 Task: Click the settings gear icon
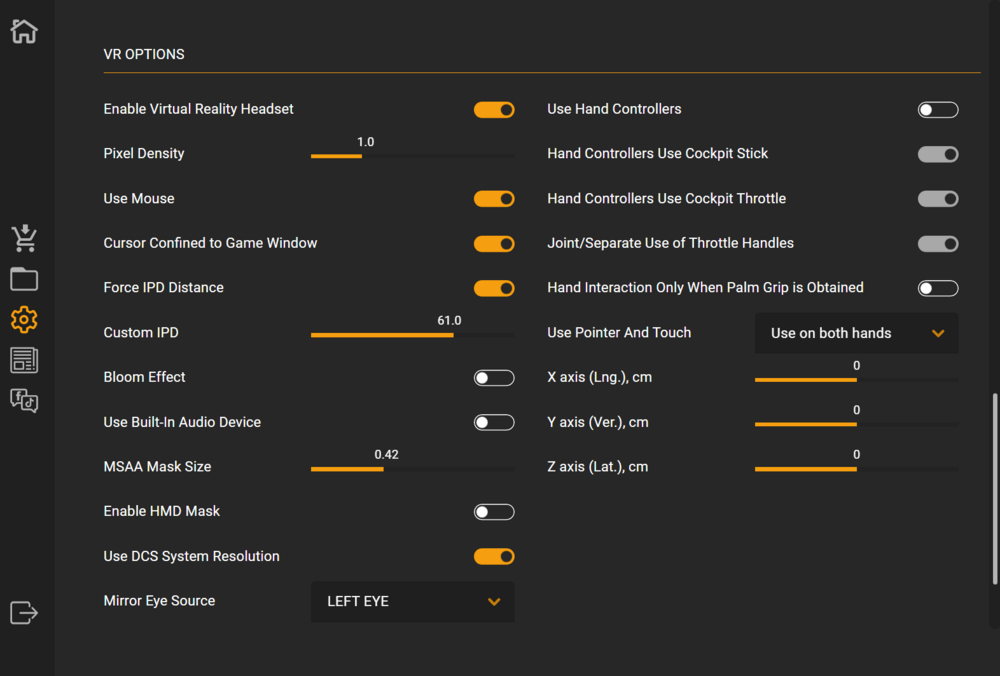tap(24, 320)
